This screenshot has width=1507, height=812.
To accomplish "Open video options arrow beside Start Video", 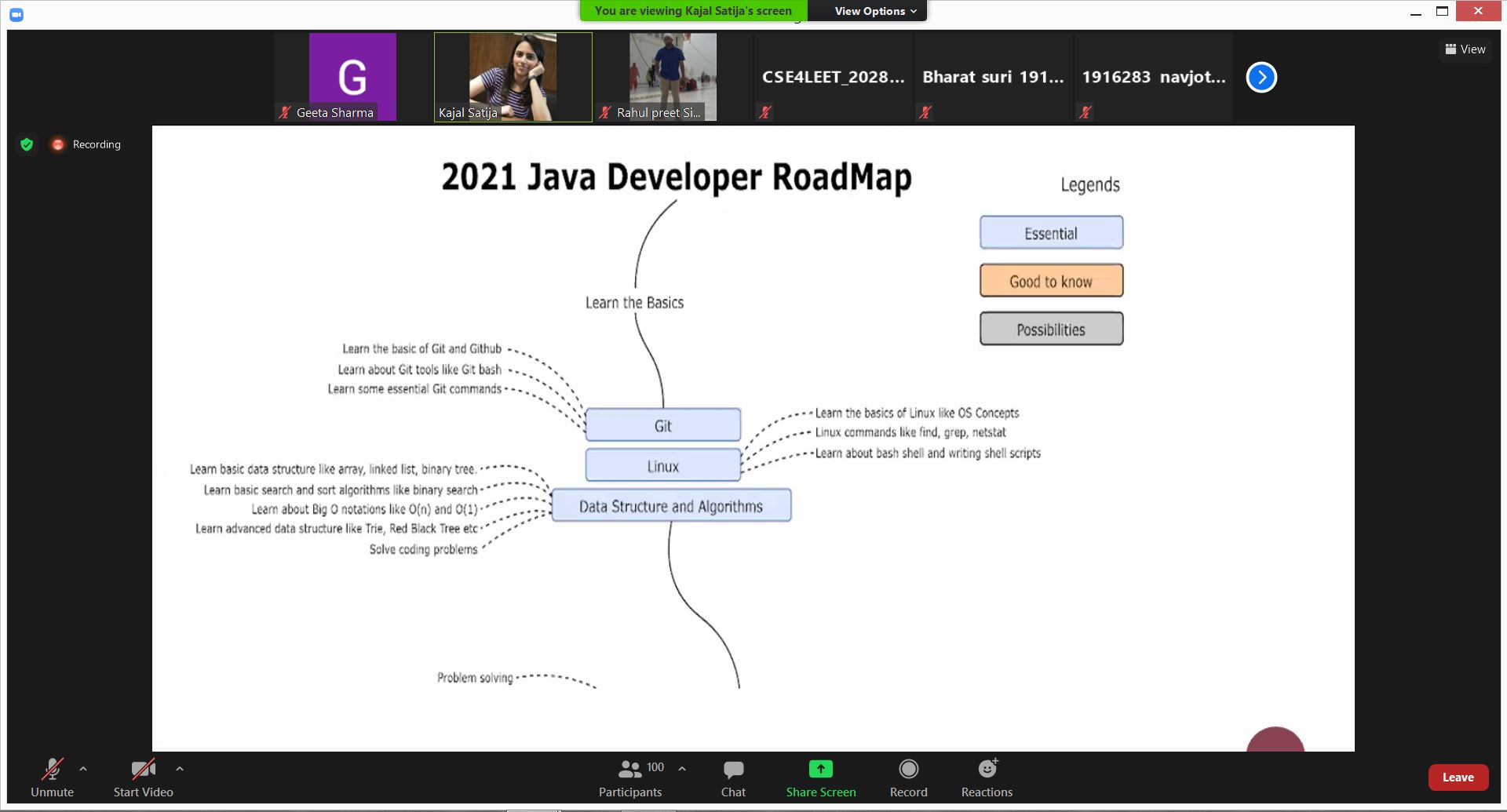I will (180, 769).
